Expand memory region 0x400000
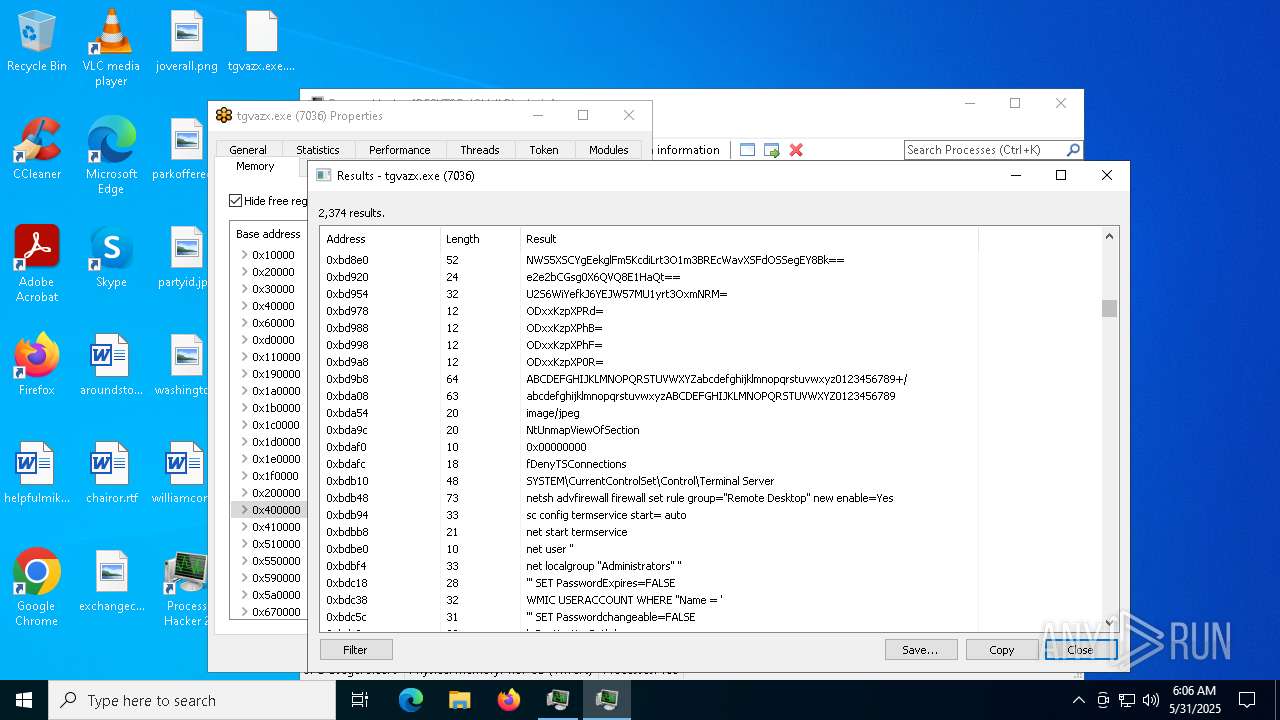Screen dimensions: 1280x720 (x=245, y=510)
